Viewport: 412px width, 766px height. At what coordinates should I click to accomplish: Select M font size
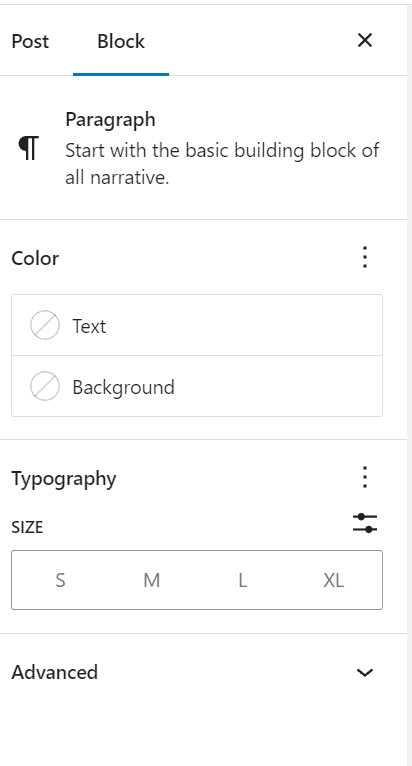[x=152, y=580]
